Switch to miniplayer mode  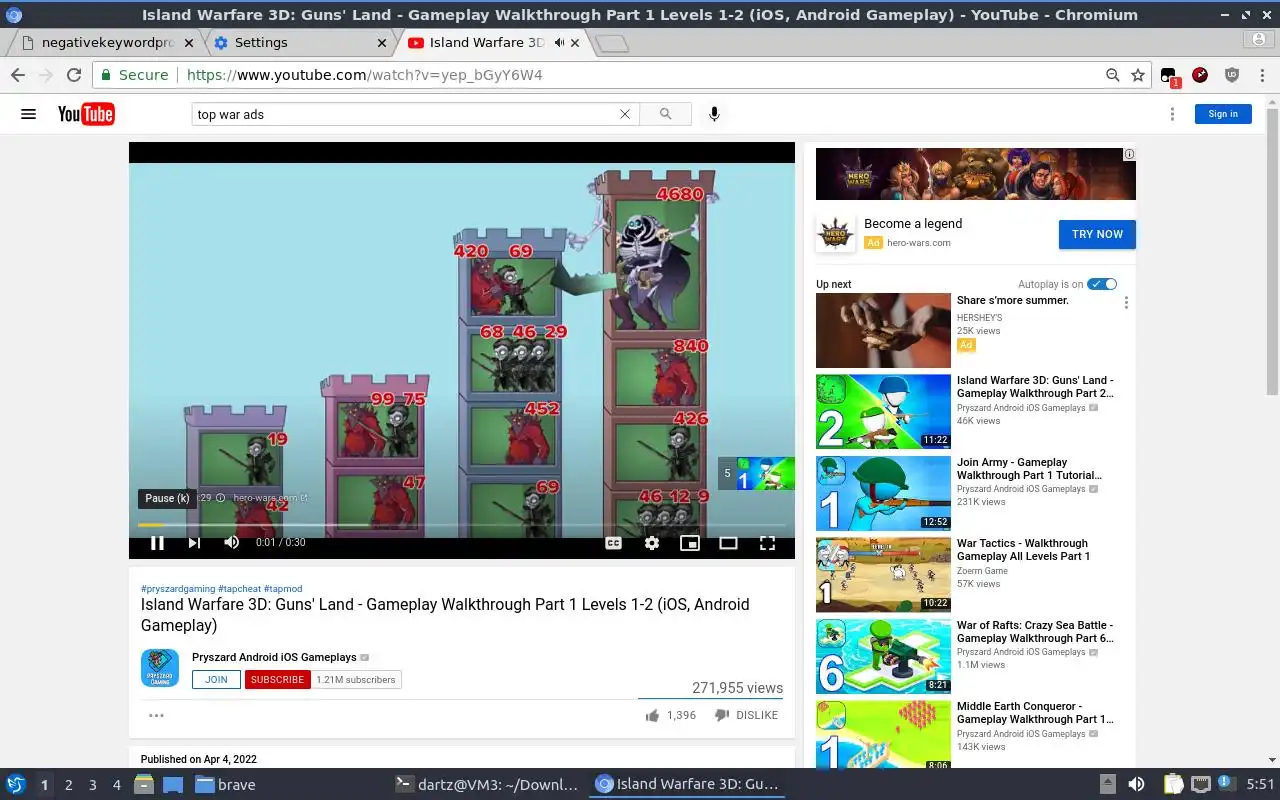coord(690,543)
